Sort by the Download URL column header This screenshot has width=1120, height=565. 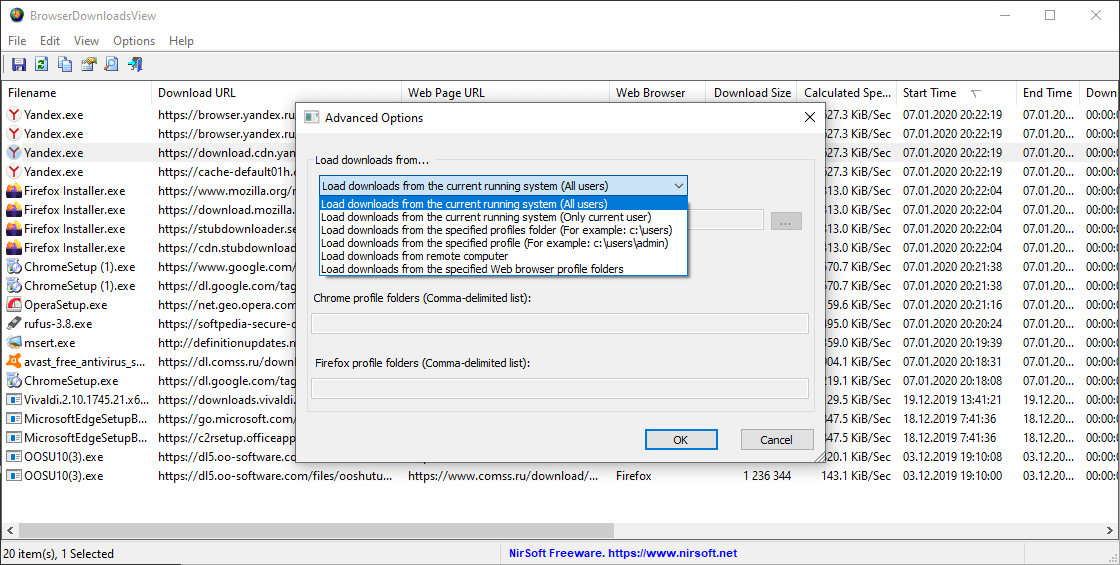point(276,93)
